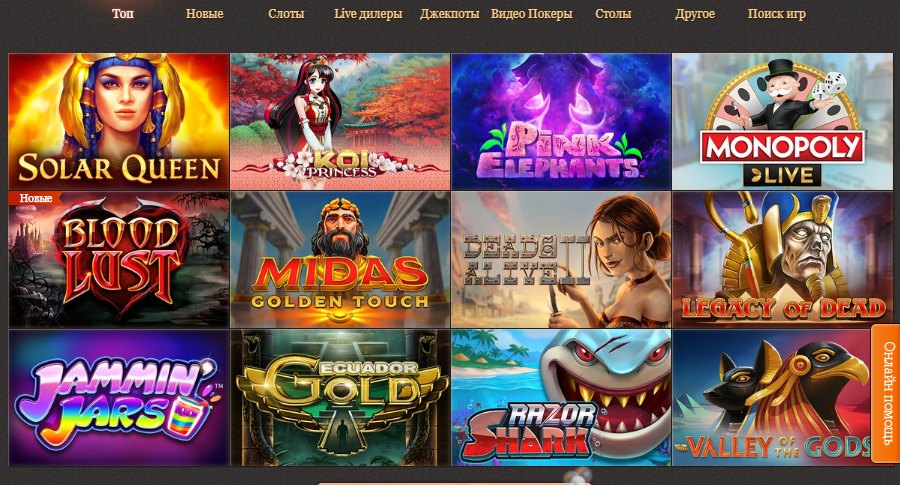The image size is (900, 485).
Task: Open the Jammin' Jars game
Action: click(x=119, y=398)
